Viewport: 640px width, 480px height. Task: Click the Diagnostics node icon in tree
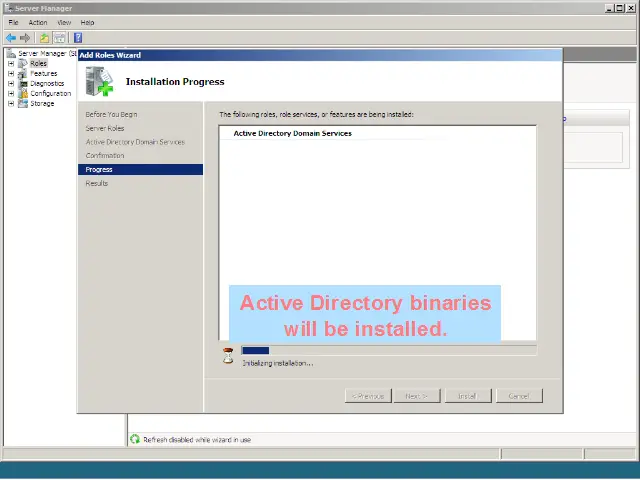coord(23,83)
